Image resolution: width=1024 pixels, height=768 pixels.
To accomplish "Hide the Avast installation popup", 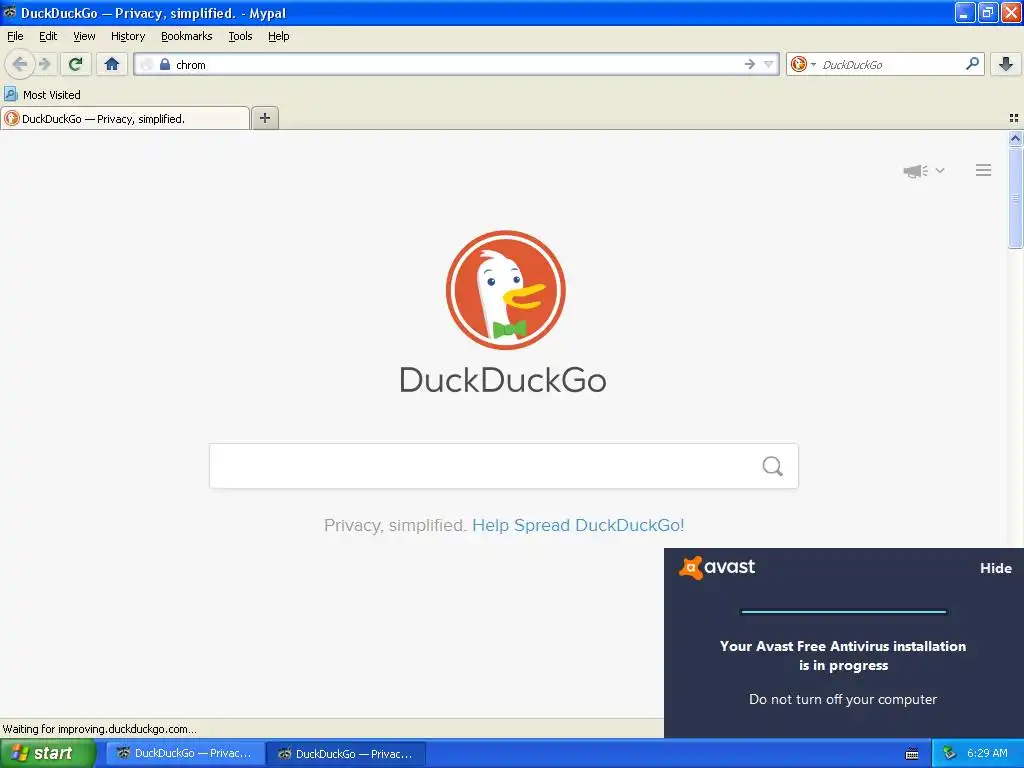I will [x=995, y=568].
